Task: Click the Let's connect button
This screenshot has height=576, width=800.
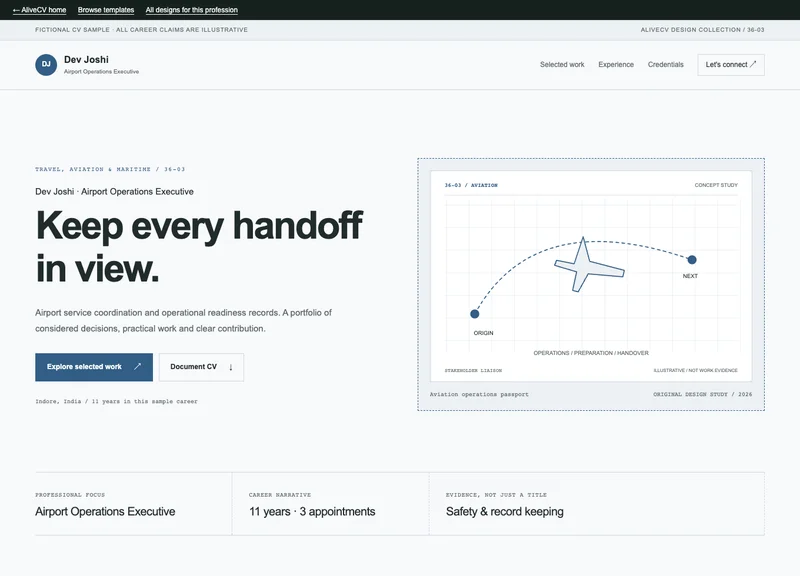Action: (x=731, y=65)
